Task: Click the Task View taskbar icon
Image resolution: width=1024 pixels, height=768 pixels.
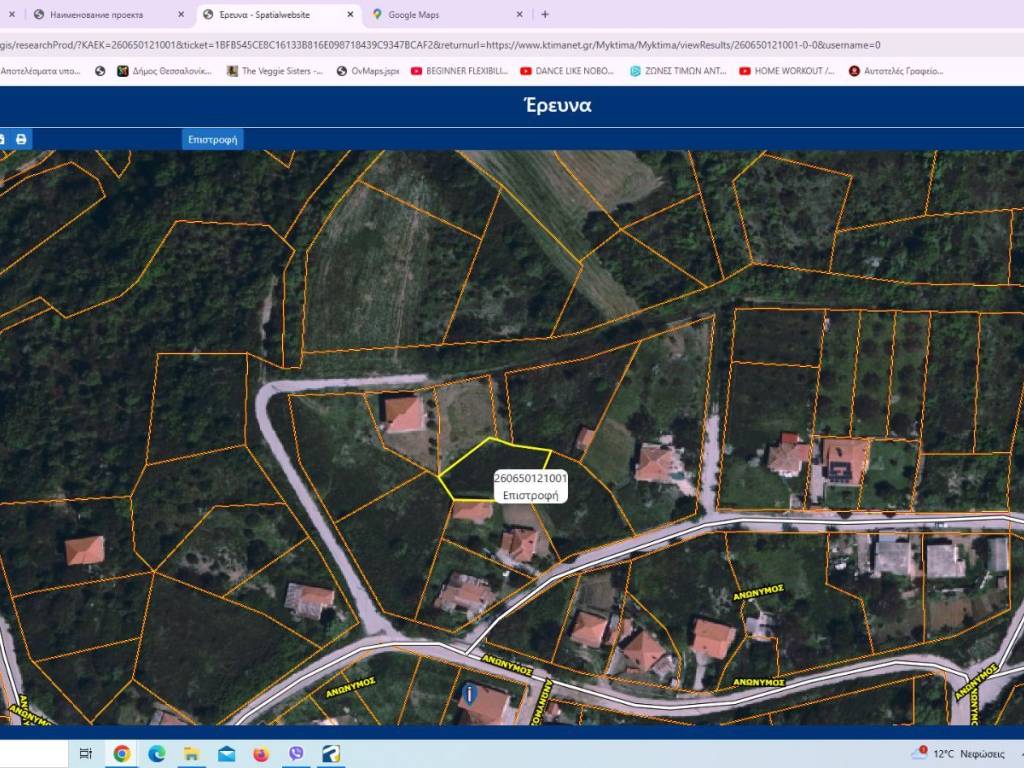Action: point(86,753)
